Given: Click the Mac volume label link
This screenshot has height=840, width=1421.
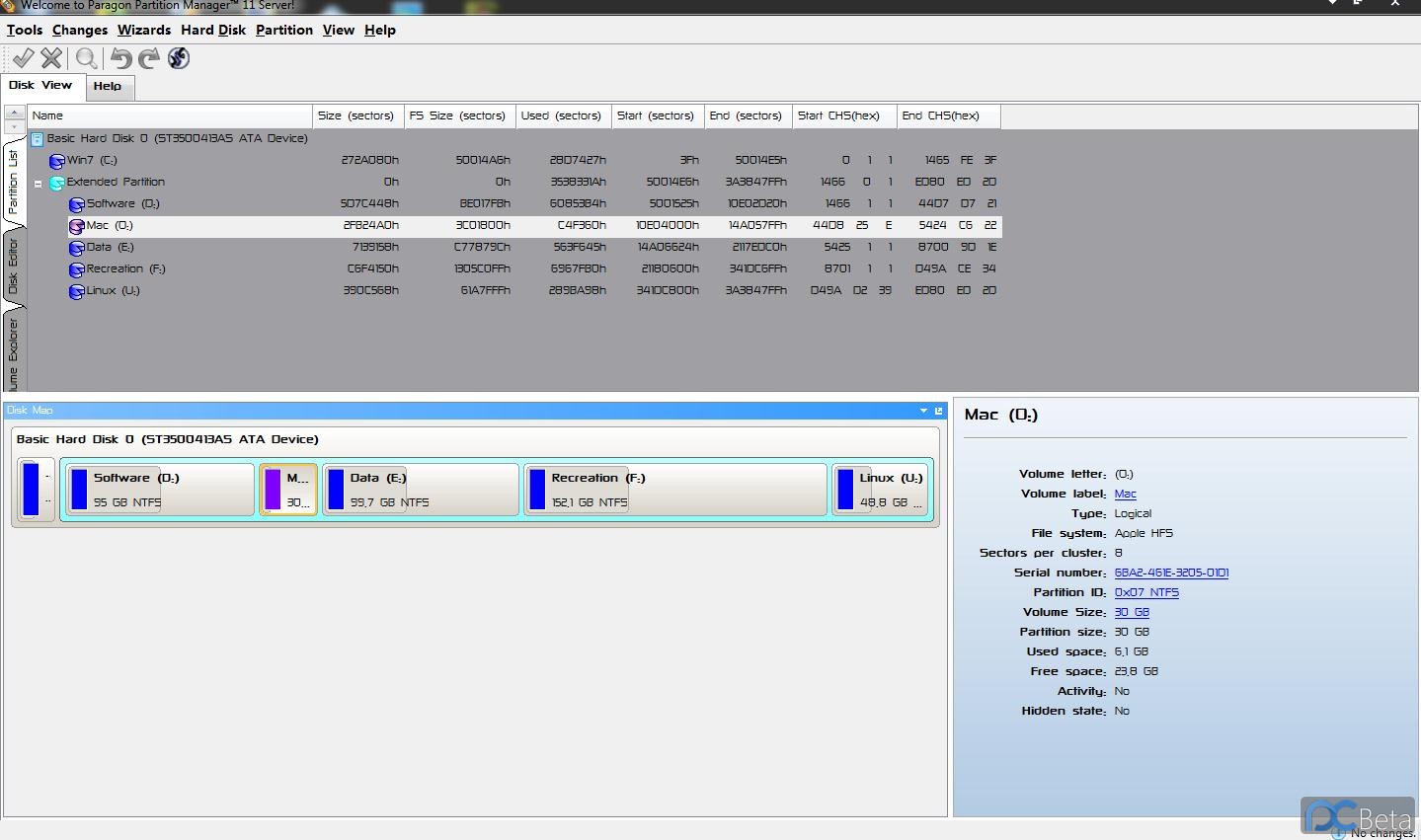Looking at the screenshot, I should pos(1125,494).
